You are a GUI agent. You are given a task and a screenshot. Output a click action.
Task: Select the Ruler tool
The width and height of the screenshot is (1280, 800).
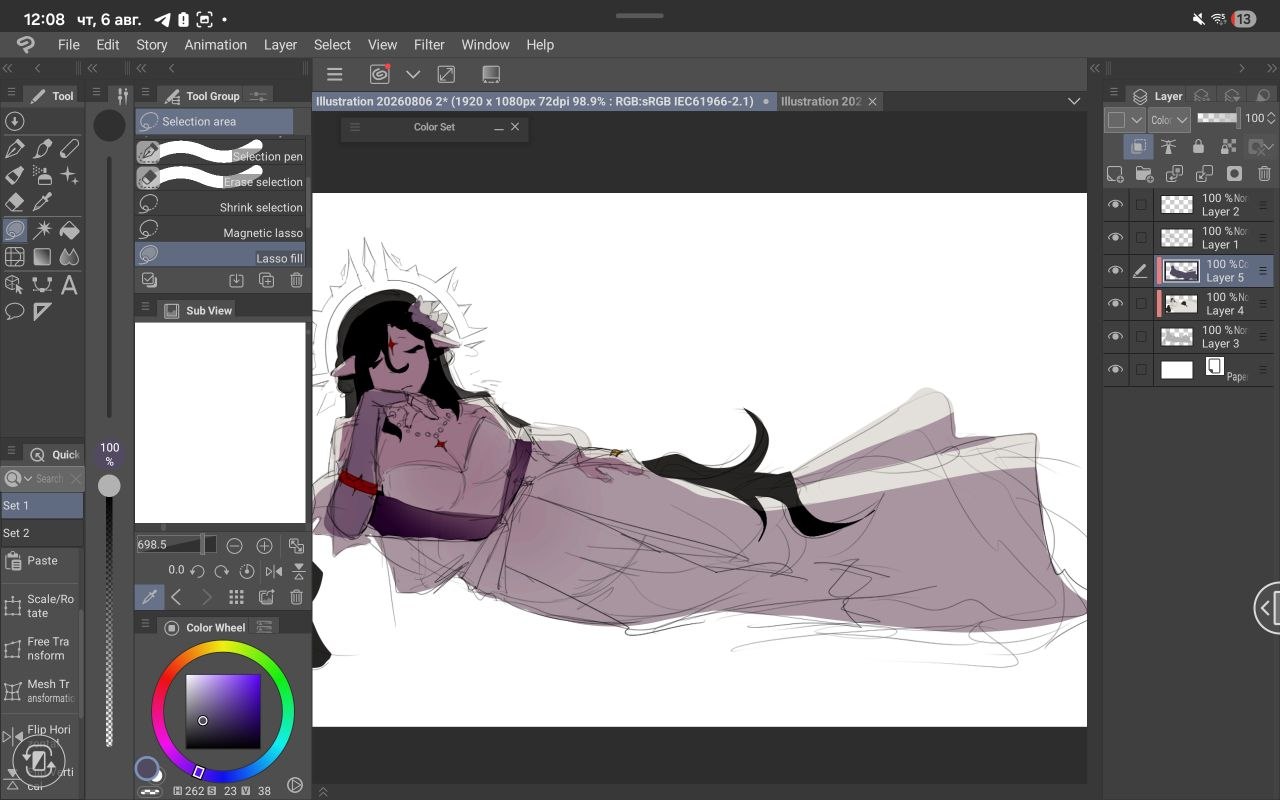pyautogui.click(x=42, y=312)
